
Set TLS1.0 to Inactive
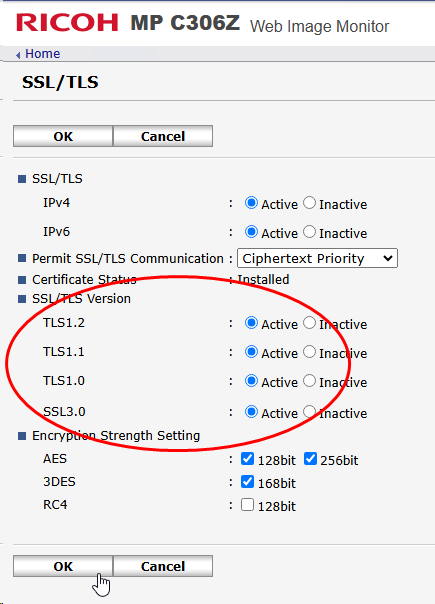[309, 381]
